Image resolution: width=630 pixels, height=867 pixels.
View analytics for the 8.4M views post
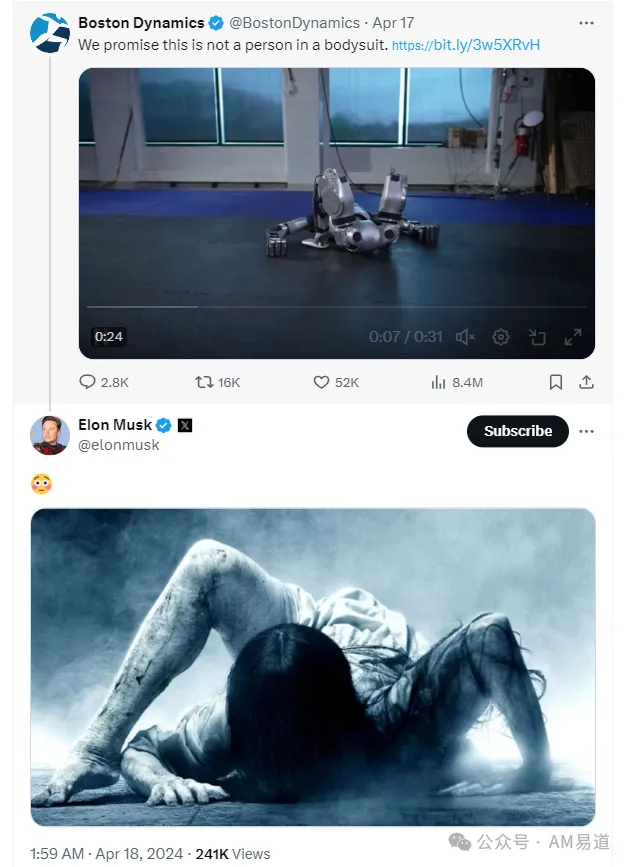pyautogui.click(x=438, y=382)
